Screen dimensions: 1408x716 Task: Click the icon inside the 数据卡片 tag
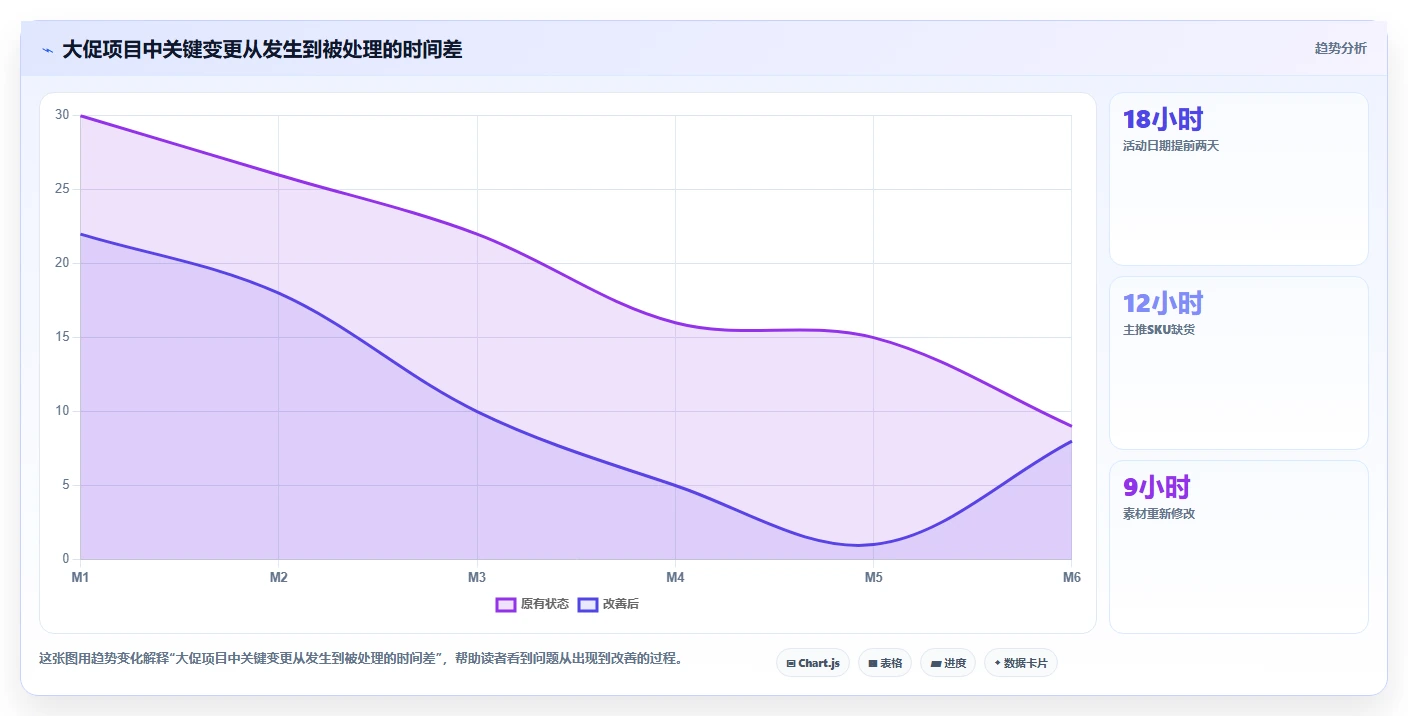tap(998, 663)
